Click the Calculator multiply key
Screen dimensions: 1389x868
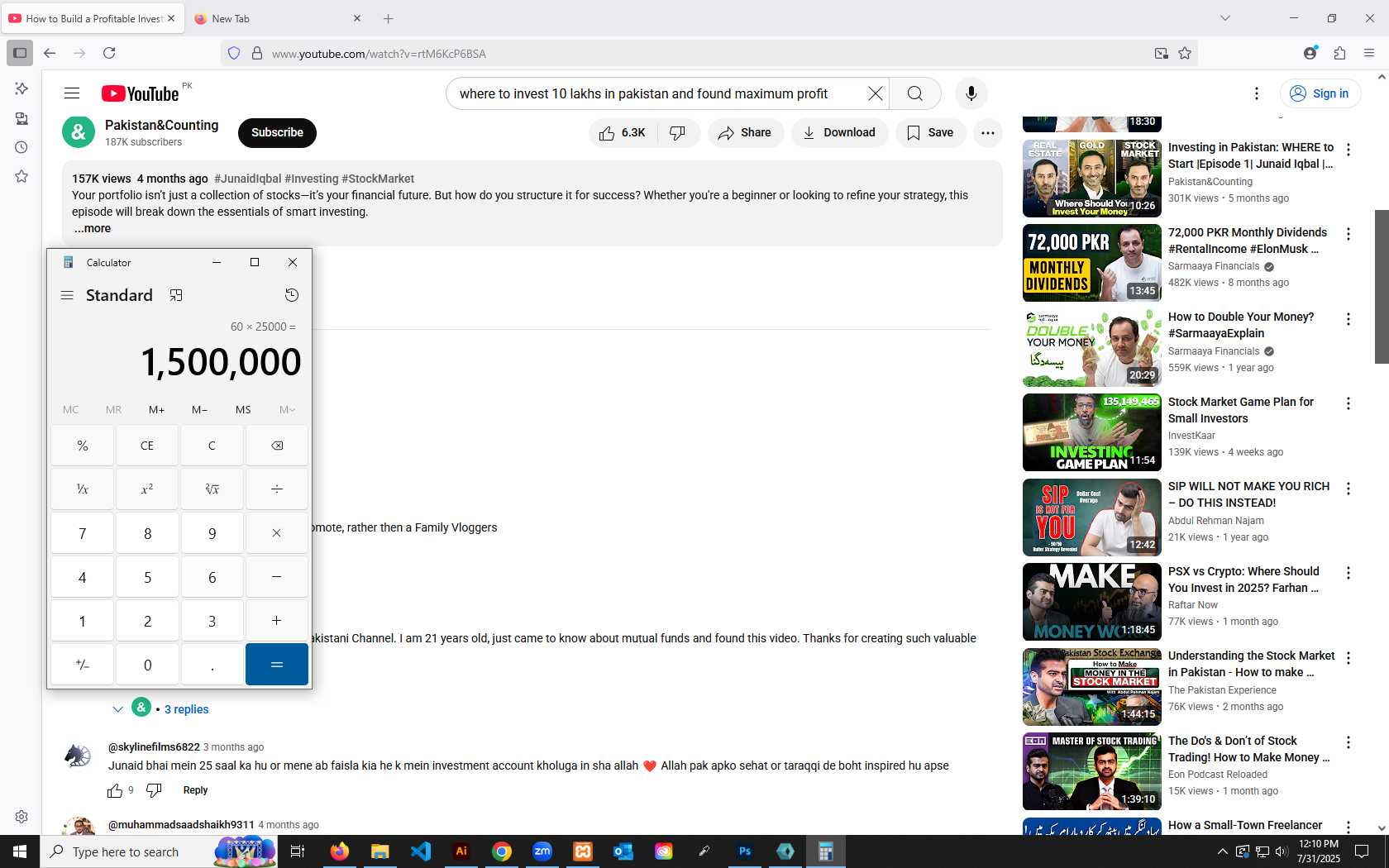click(x=277, y=533)
